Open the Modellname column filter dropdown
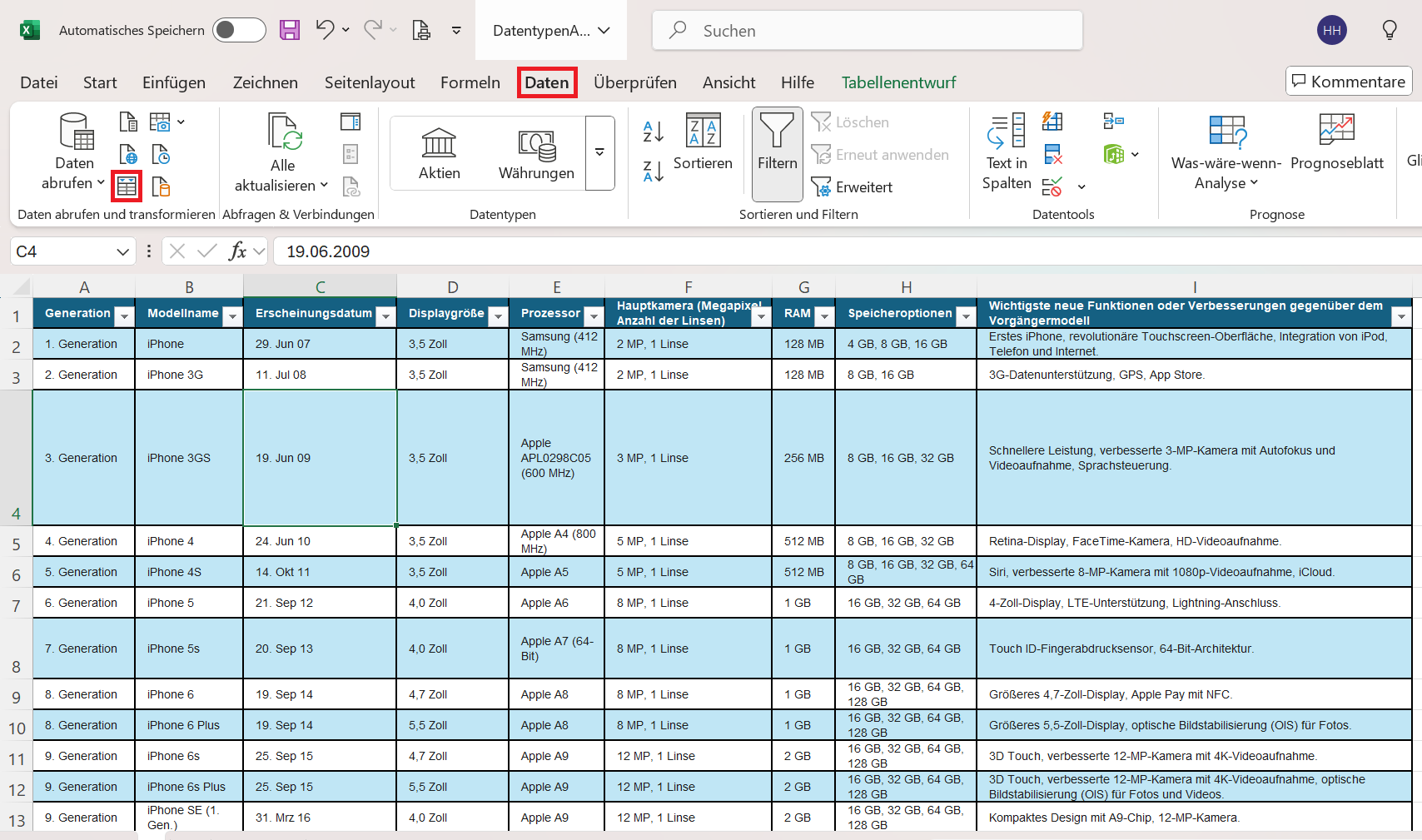The width and height of the screenshot is (1422, 840). point(232,316)
